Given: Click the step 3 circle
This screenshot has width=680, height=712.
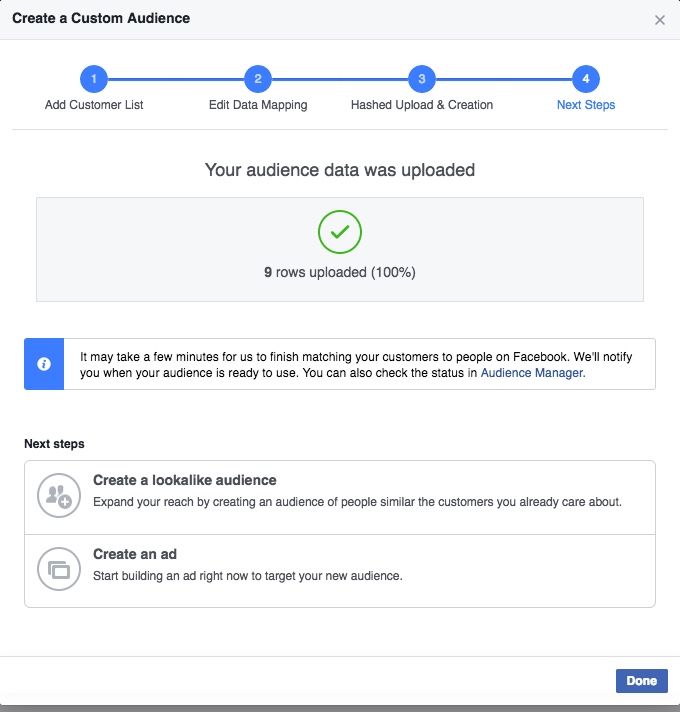Looking at the screenshot, I should 422,79.
